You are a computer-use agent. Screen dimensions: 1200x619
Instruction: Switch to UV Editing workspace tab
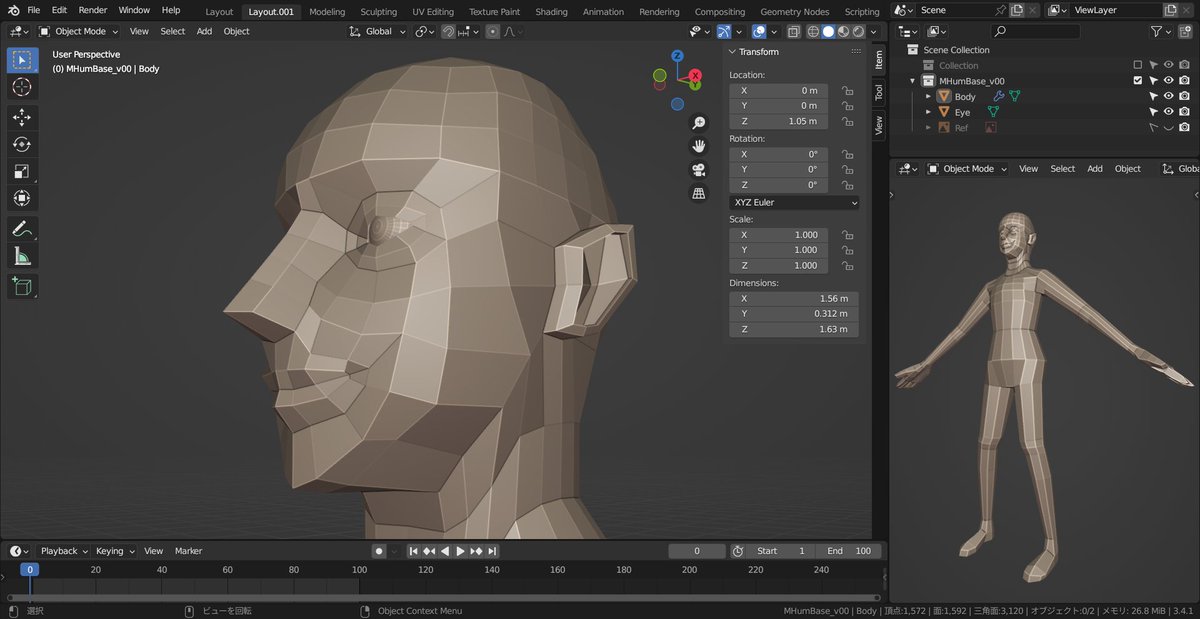pyautogui.click(x=433, y=12)
